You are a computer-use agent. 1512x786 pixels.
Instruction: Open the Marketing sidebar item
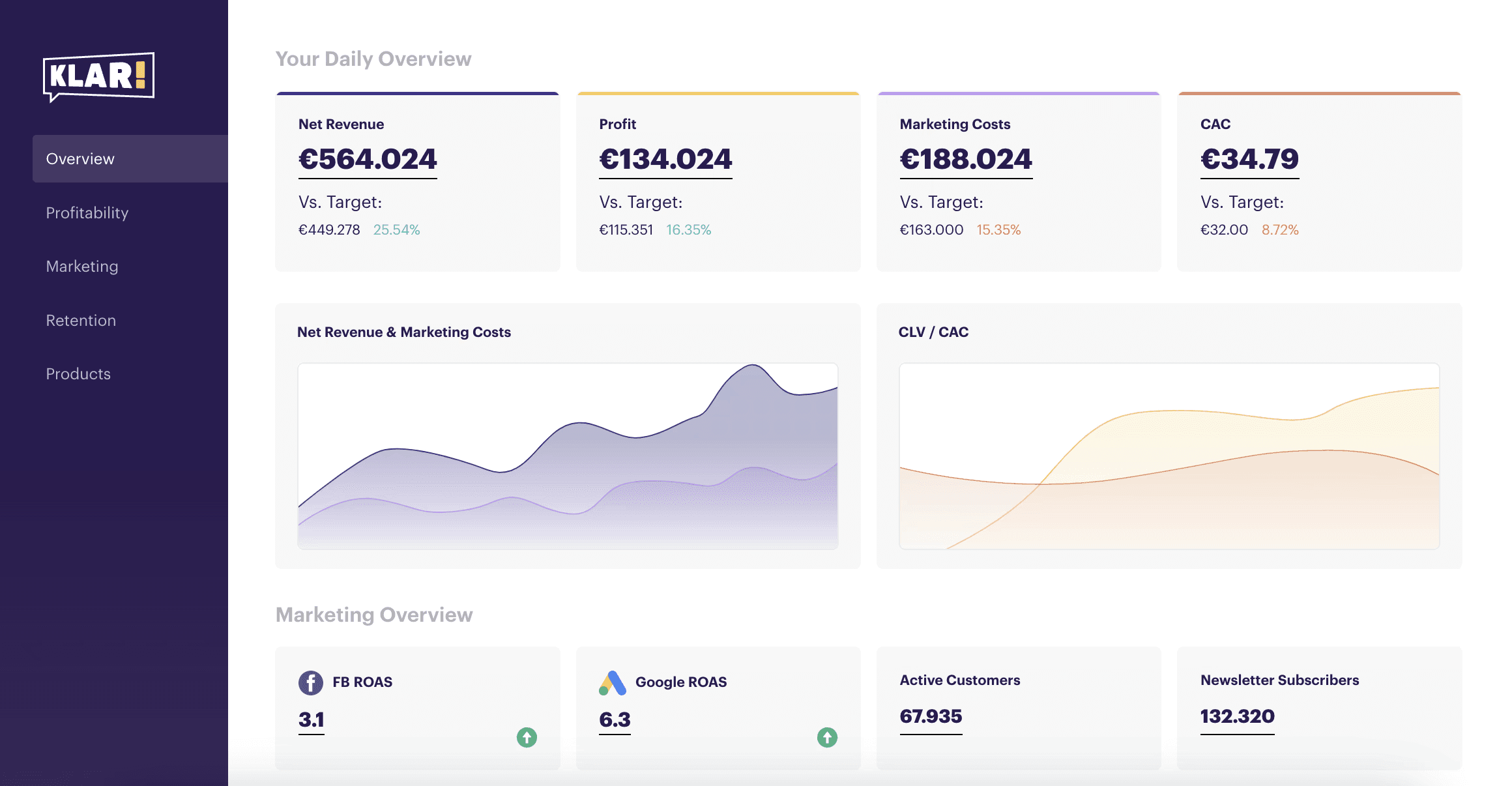tap(82, 267)
